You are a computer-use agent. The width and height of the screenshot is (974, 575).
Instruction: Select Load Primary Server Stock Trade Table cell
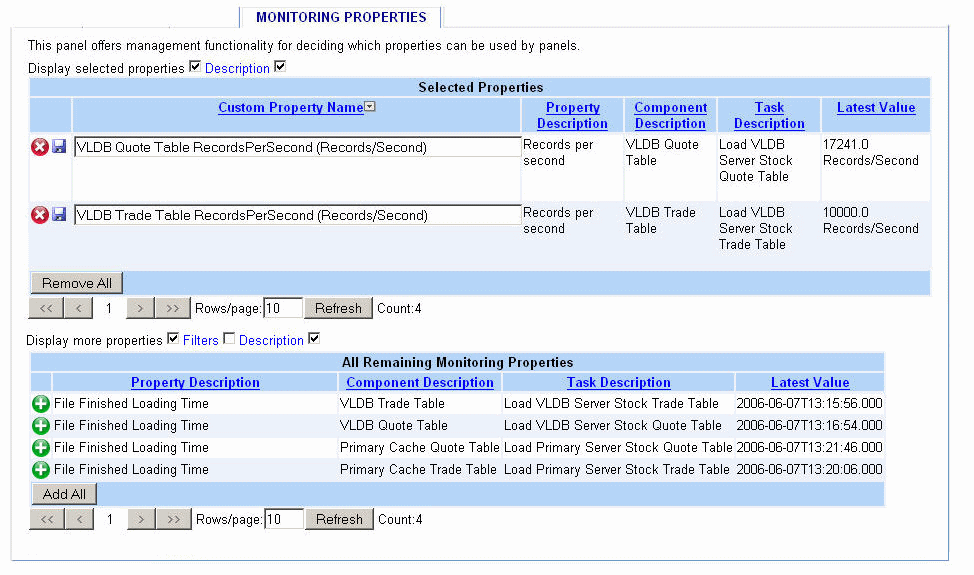coord(617,469)
